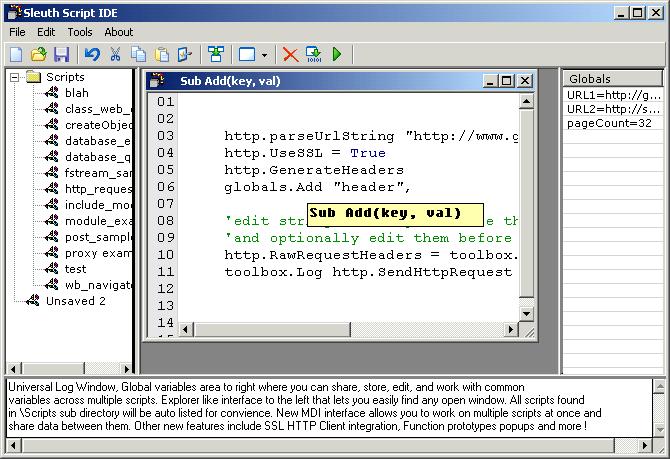Click the Undo arrow icon
Screen dimensions: 670x459
(x=92, y=54)
